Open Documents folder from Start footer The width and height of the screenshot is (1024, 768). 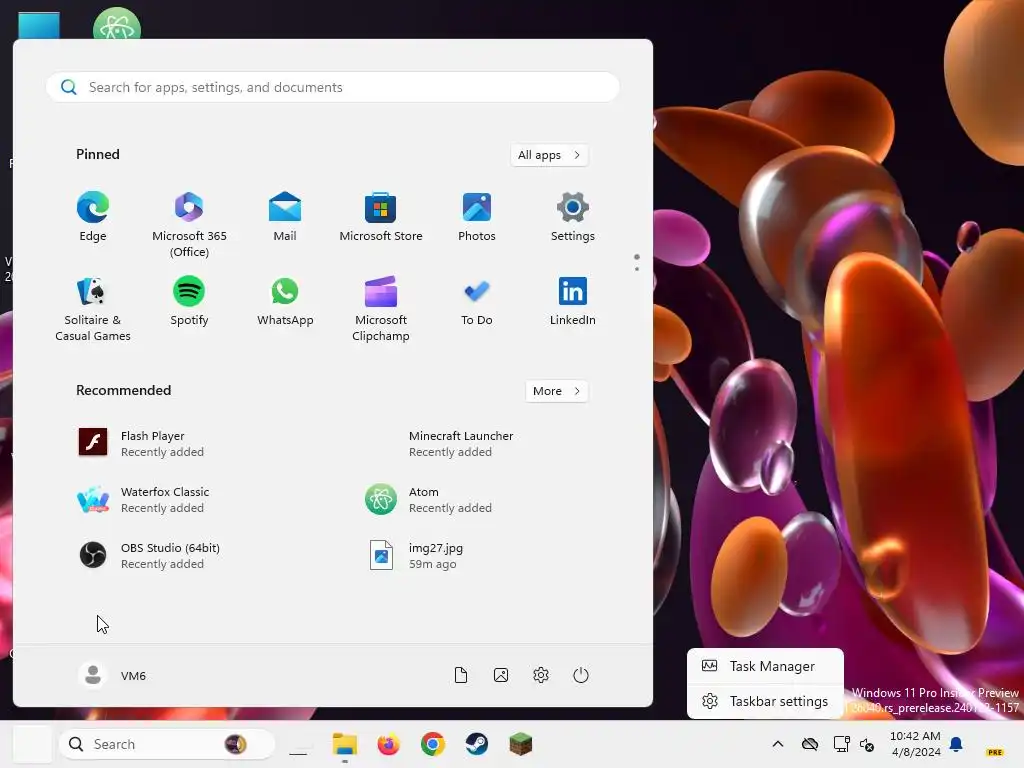[x=461, y=675]
